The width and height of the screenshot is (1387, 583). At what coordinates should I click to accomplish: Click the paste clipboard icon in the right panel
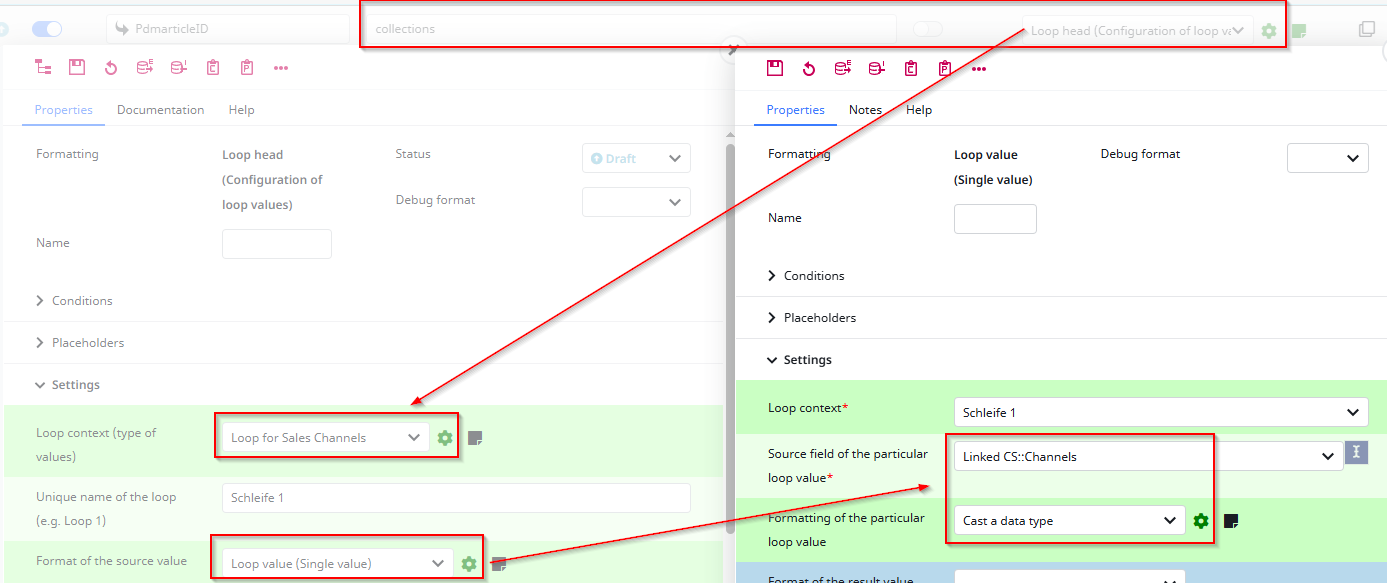[944, 68]
